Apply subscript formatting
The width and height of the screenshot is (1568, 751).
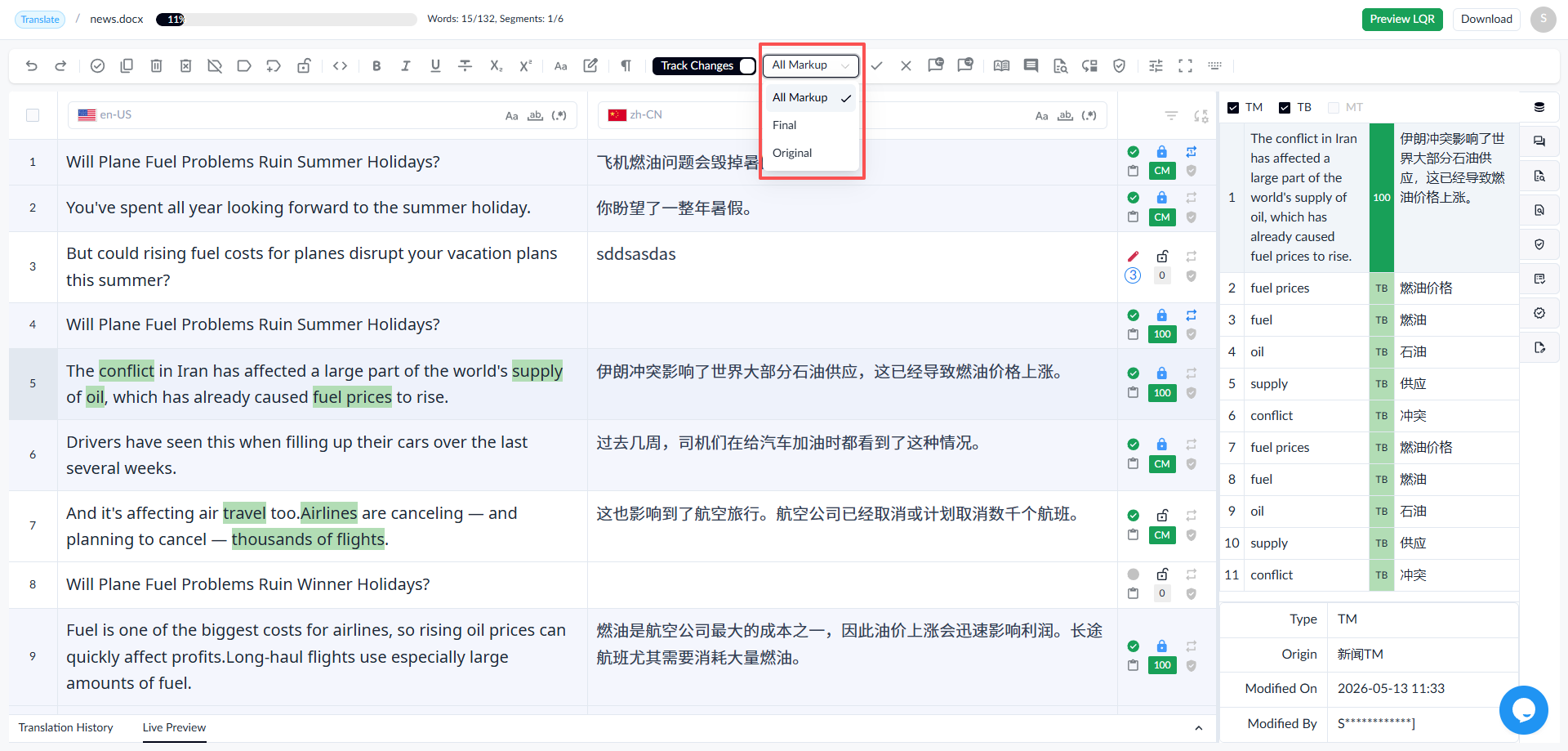pyautogui.click(x=496, y=66)
